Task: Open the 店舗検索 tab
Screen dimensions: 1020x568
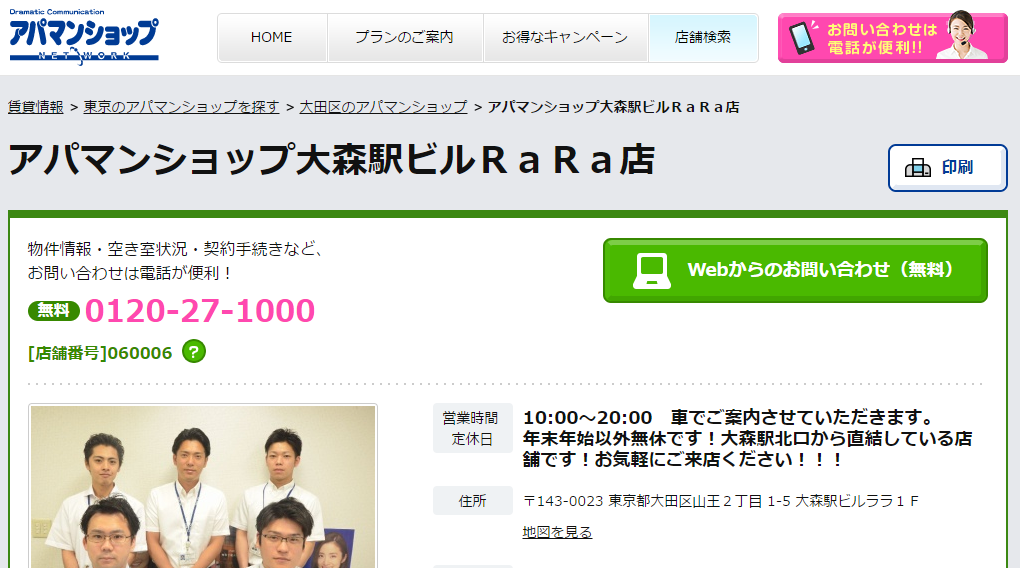Action: point(703,38)
